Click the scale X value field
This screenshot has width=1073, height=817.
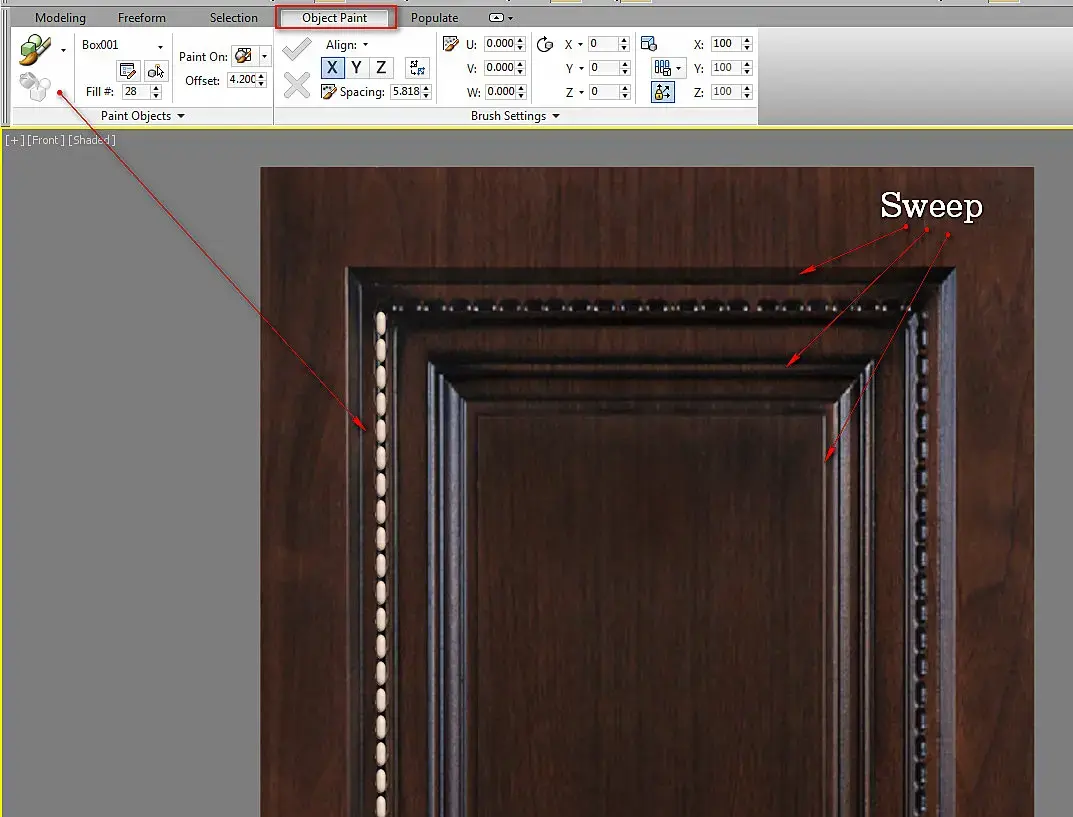coord(725,44)
